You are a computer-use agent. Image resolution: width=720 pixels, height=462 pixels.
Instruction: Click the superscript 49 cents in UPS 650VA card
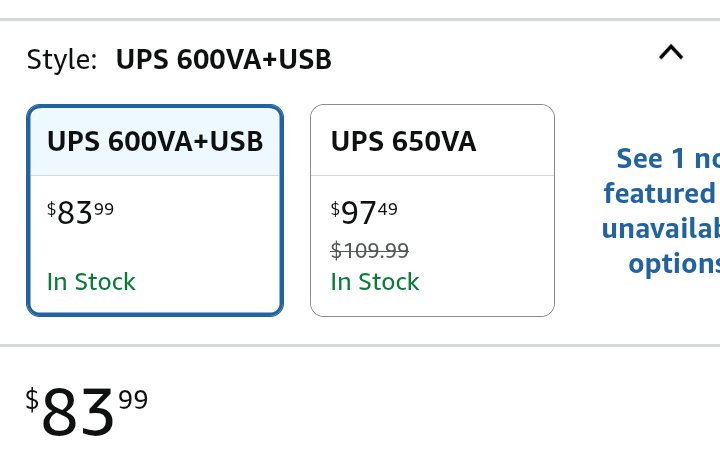coord(388,208)
